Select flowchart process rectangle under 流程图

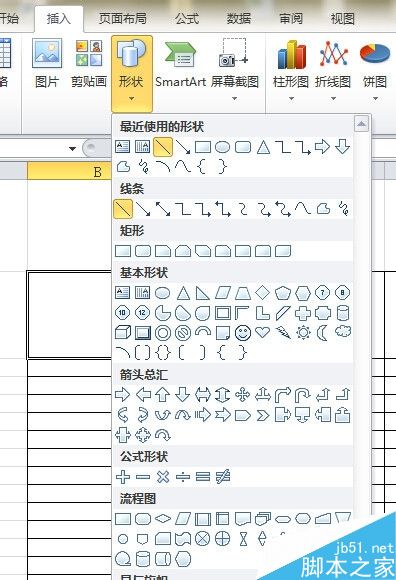coord(123,519)
